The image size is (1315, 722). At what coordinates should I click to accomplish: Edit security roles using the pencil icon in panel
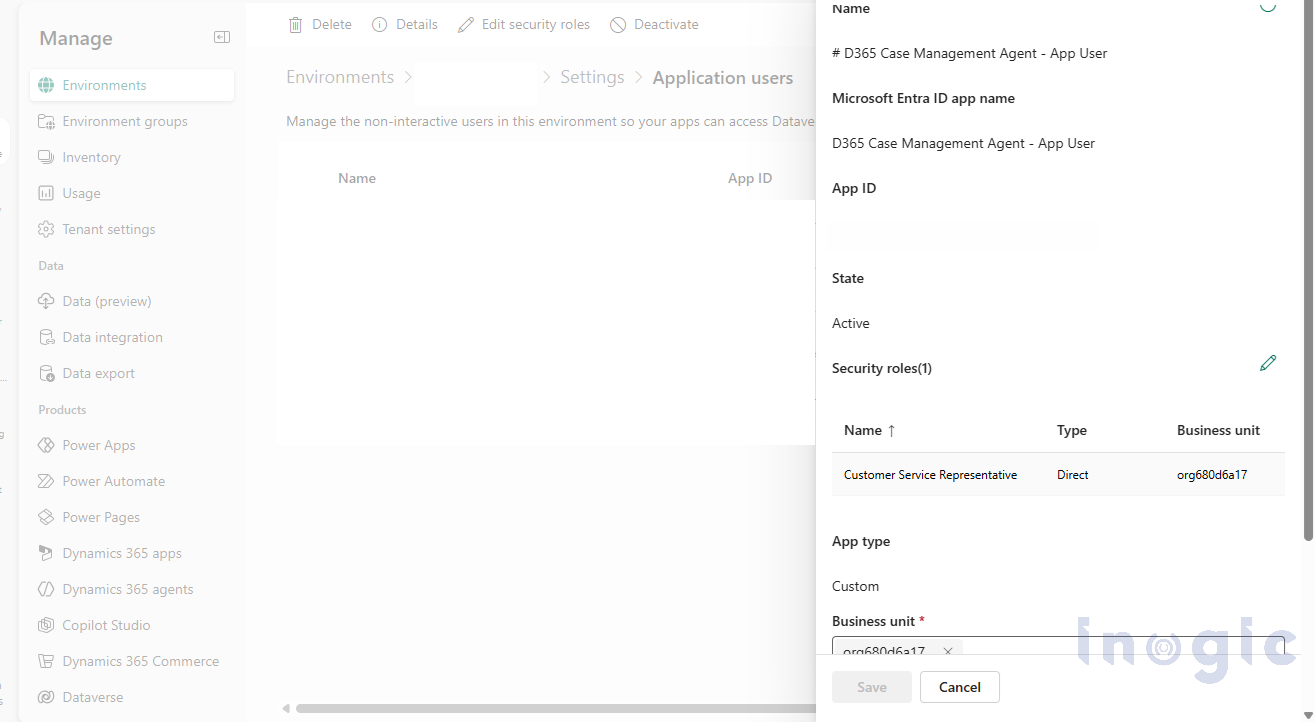coord(1268,363)
